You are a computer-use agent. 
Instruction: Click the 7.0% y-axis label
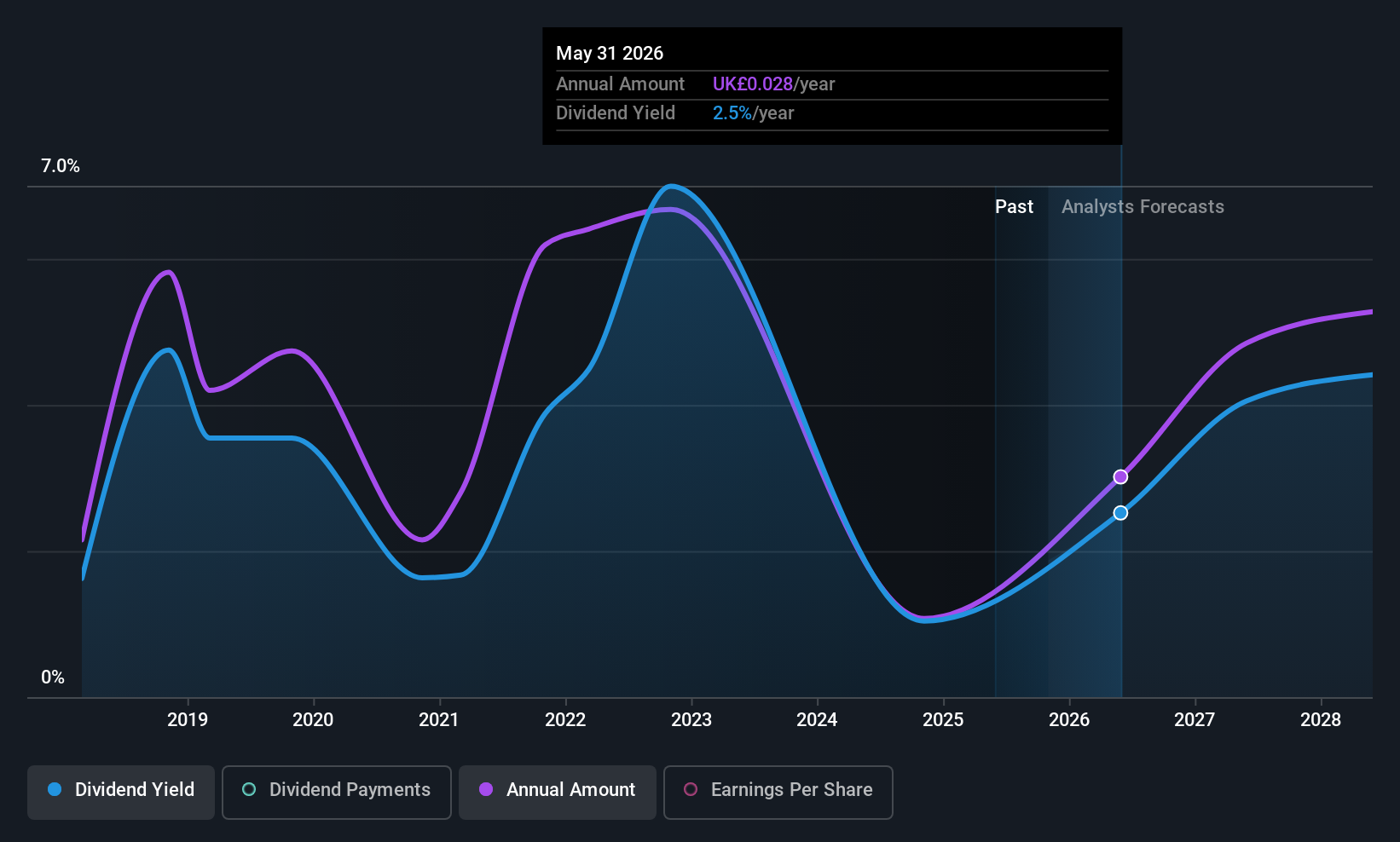(61, 165)
